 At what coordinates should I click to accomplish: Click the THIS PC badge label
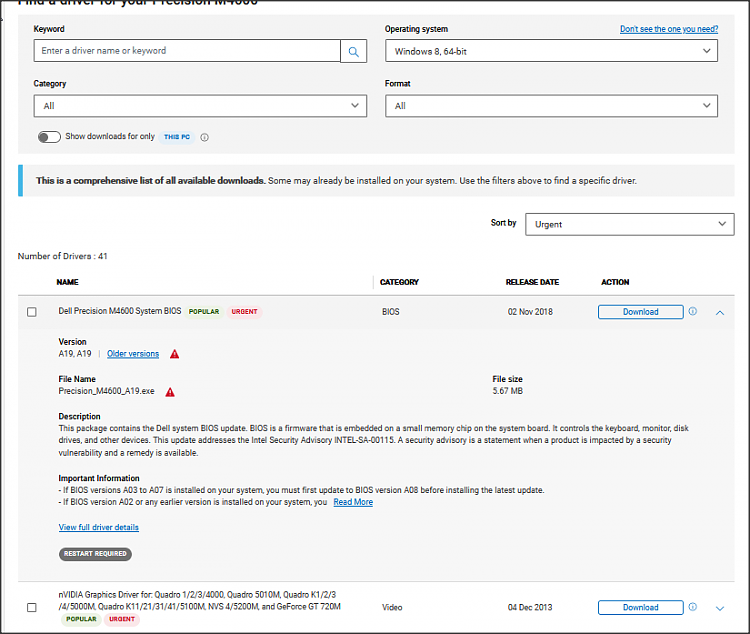(x=176, y=137)
